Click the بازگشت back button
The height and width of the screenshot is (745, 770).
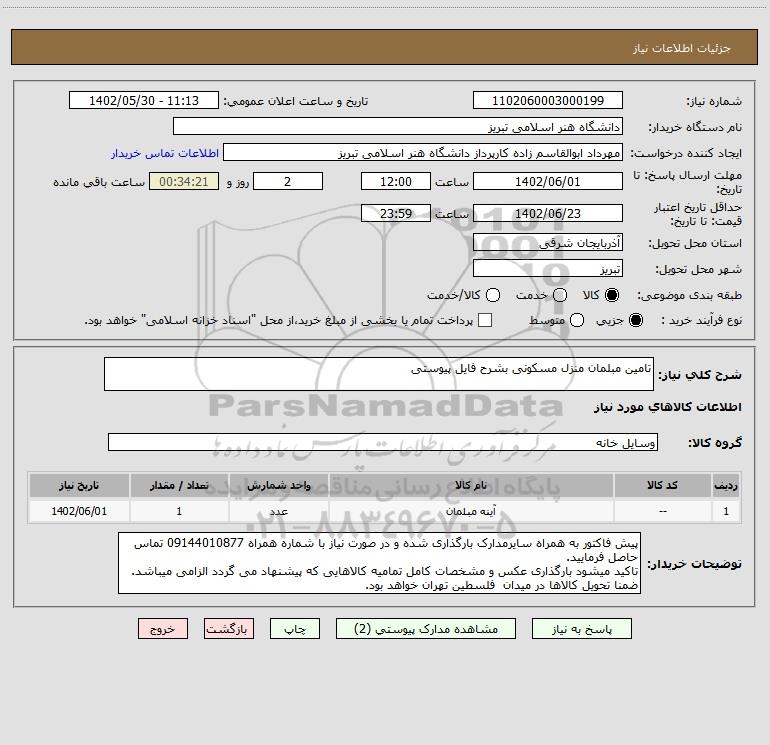(229, 629)
